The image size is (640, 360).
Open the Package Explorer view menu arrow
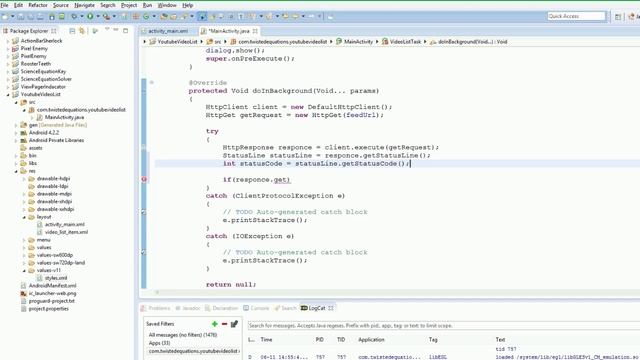(107, 30)
